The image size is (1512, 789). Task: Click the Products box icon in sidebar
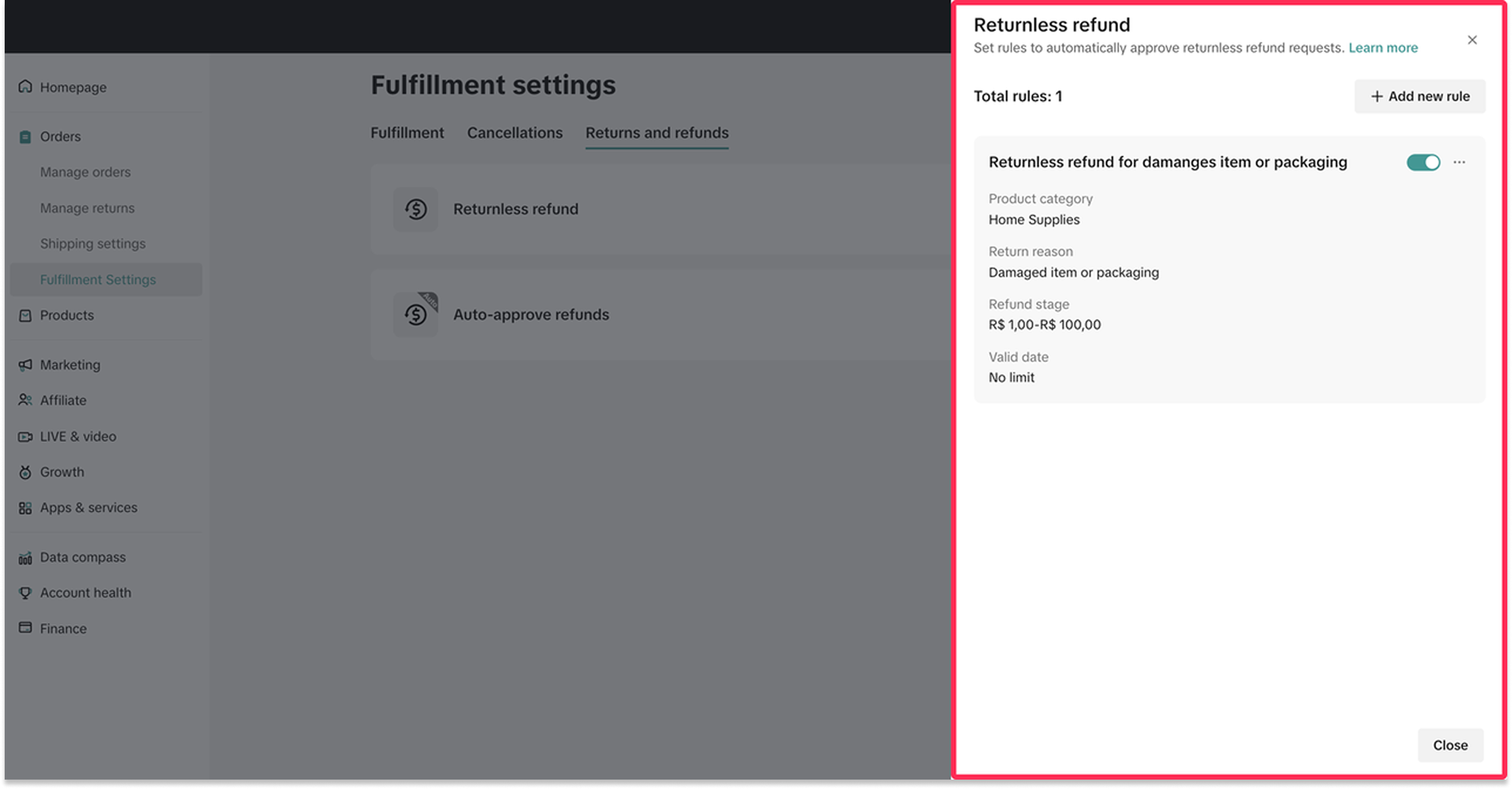pos(25,316)
